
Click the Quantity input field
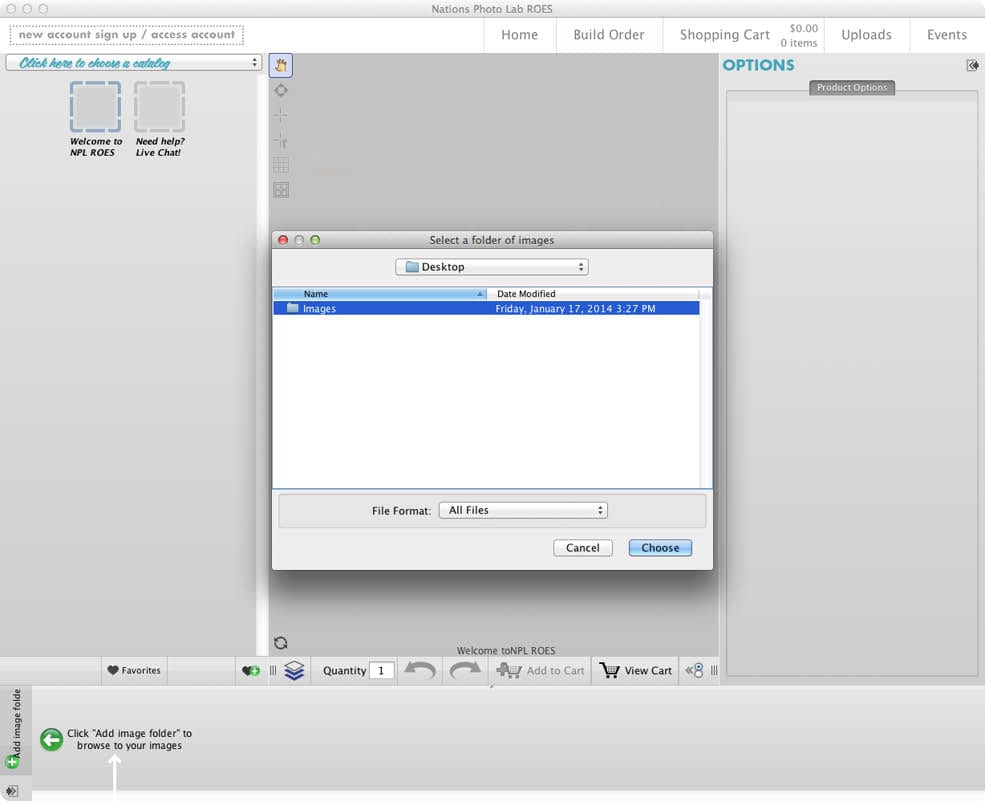(x=381, y=671)
